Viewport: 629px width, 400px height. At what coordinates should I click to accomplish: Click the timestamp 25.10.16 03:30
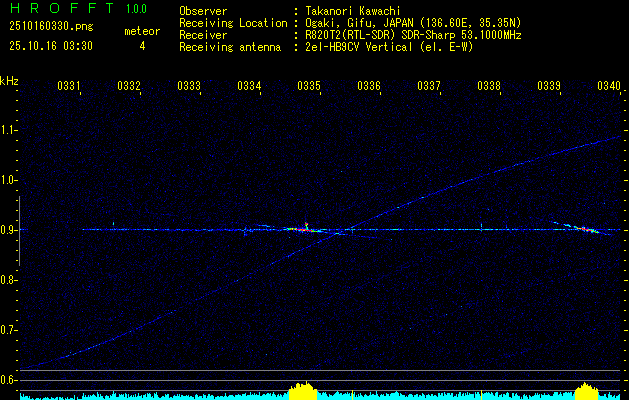(x=51, y=46)
